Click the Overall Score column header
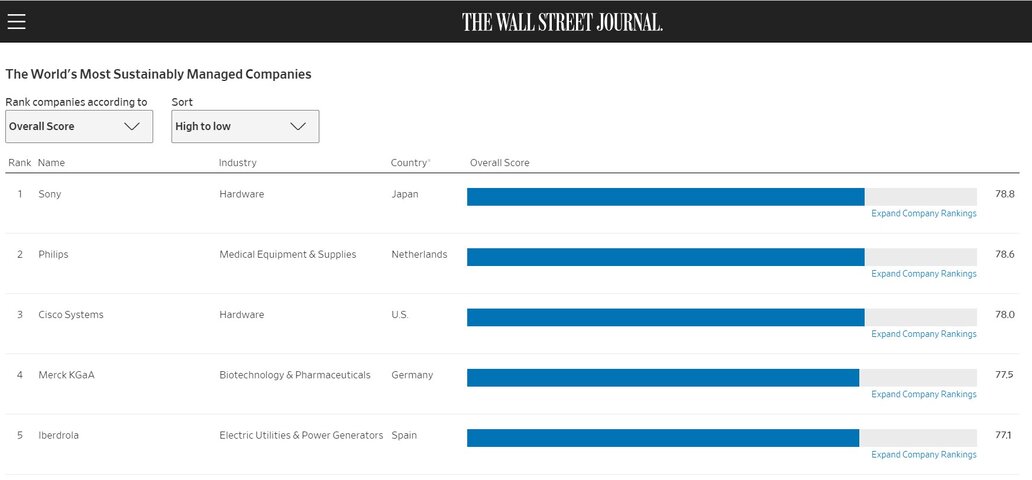This screenshot has width=1032, height=480. (x=500, y=163)
